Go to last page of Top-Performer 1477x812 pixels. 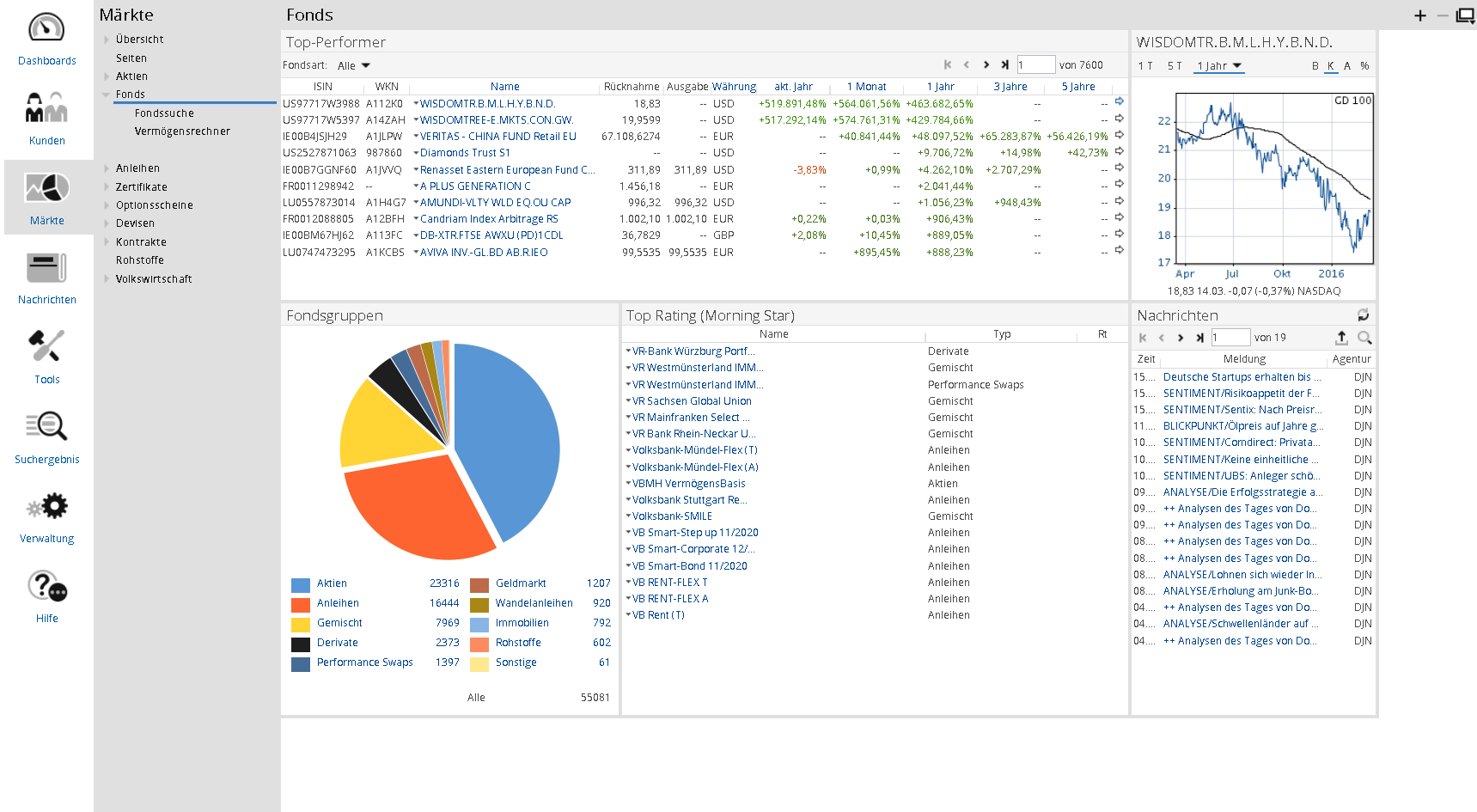coord(1004,65)
